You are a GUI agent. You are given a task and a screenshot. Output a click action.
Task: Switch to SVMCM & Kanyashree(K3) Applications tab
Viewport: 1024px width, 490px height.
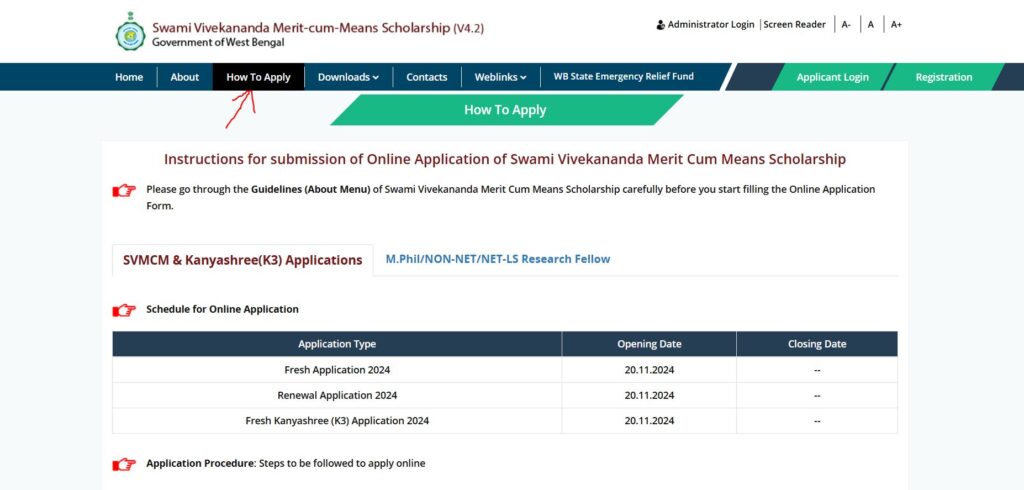(x=242, y=260)
